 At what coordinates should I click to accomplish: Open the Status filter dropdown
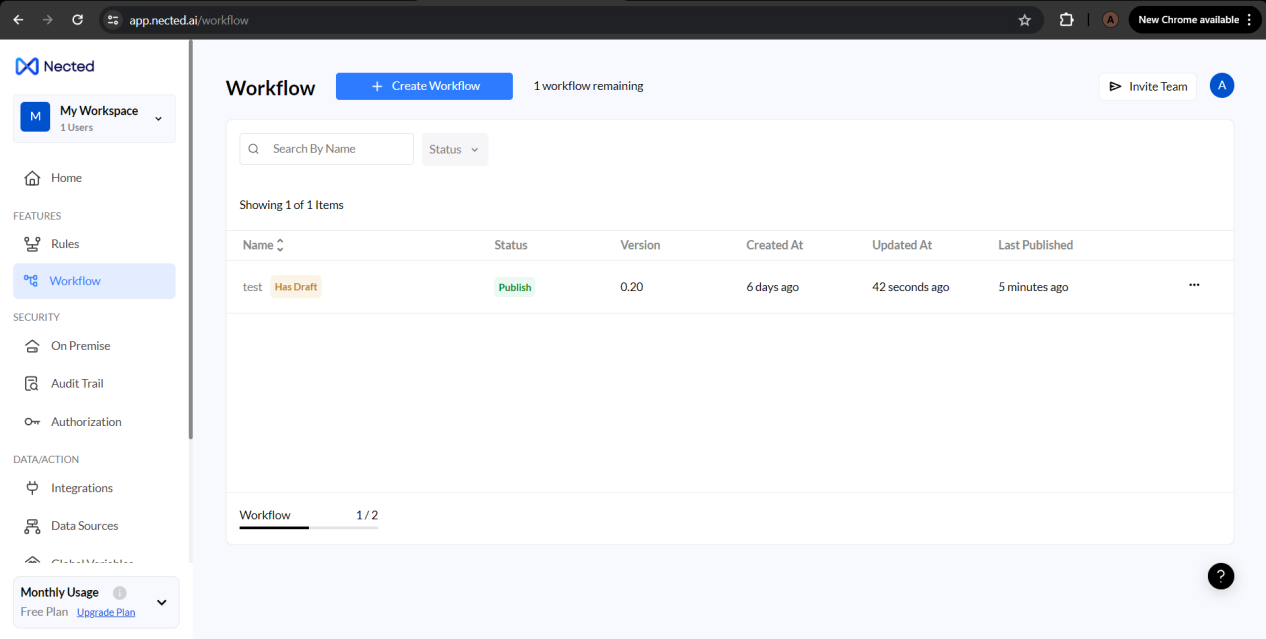pos(455,149)
